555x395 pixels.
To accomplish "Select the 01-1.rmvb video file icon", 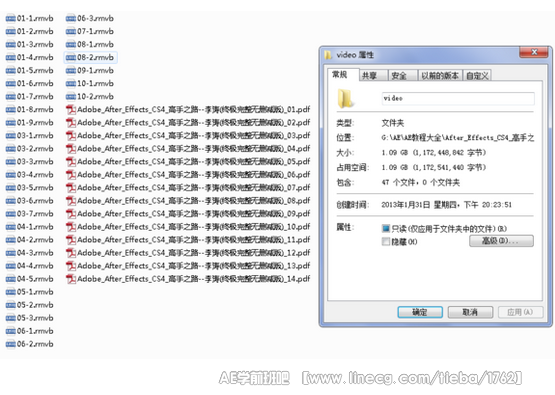I will pyautogui.click(x=11, y=18).
